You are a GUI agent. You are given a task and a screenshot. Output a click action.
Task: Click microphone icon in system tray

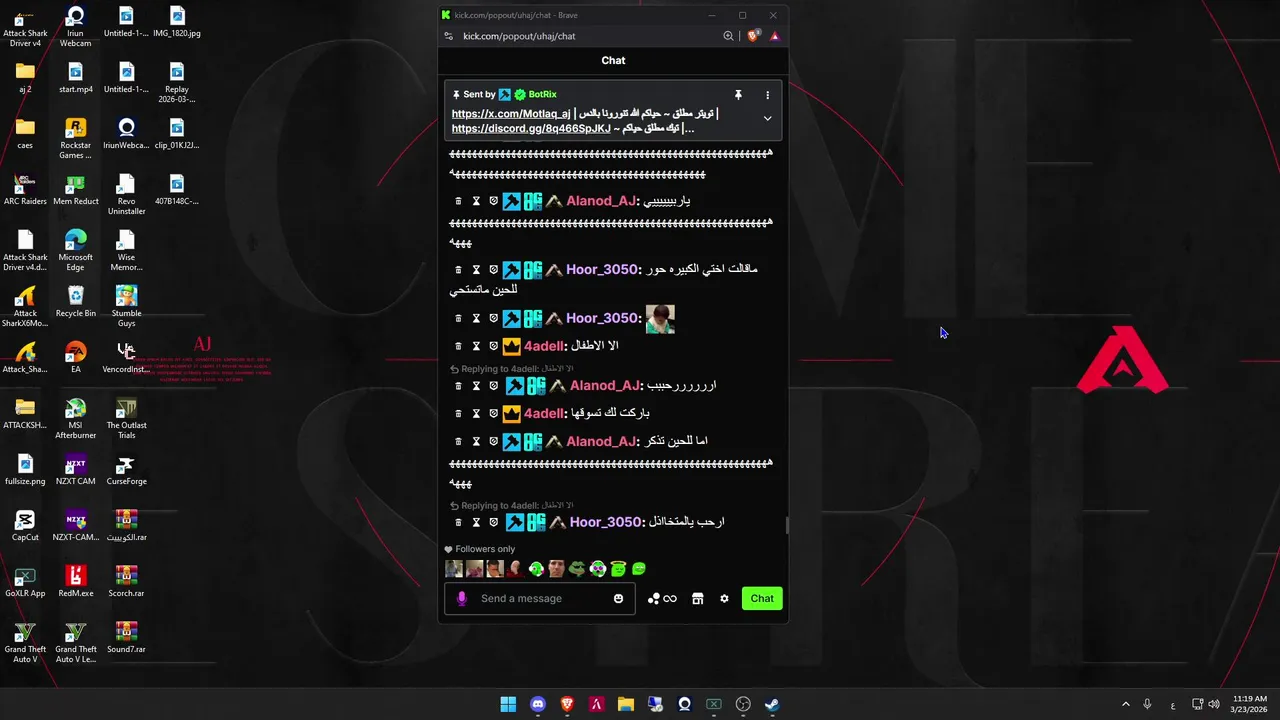point(1147,704)
